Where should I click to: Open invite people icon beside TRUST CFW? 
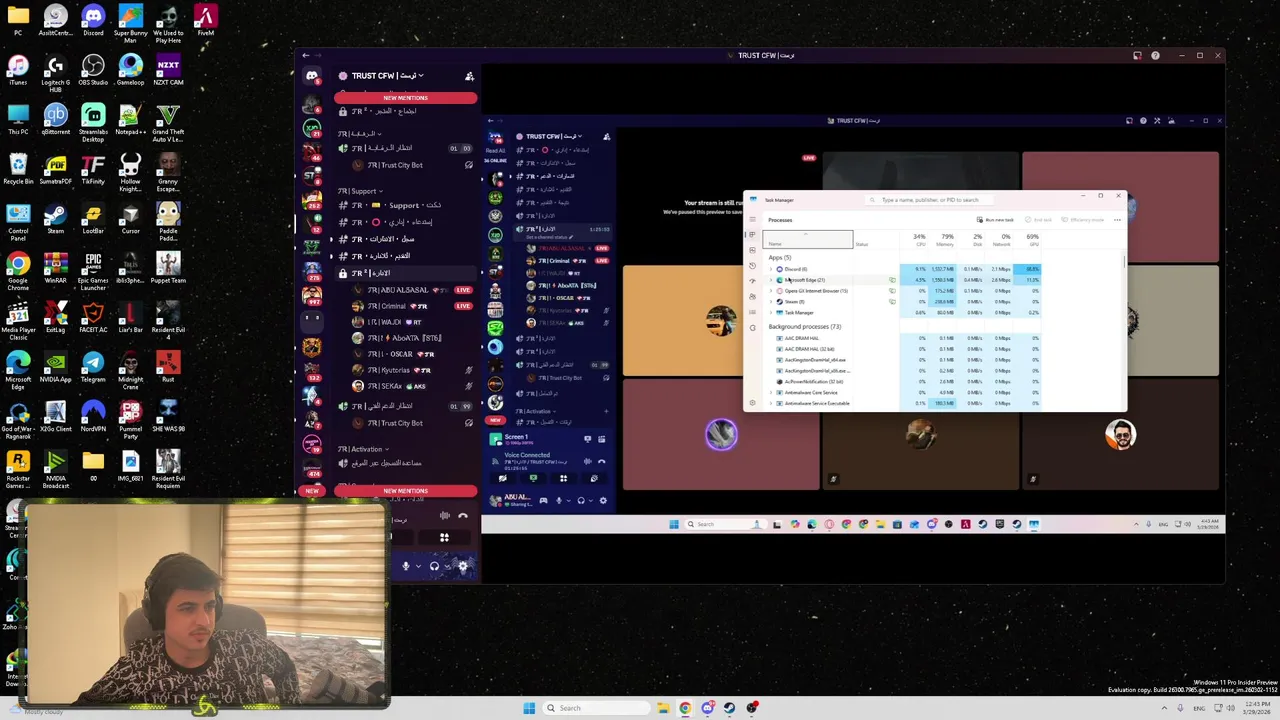(x=469, y=76)
